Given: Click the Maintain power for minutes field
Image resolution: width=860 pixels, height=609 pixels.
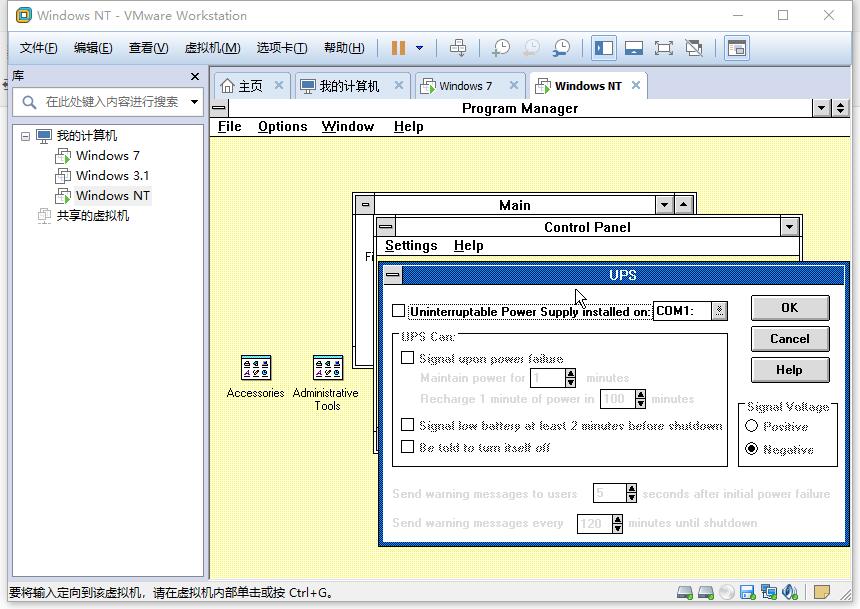Looking at the screenshot, I should tap(547, 377).
